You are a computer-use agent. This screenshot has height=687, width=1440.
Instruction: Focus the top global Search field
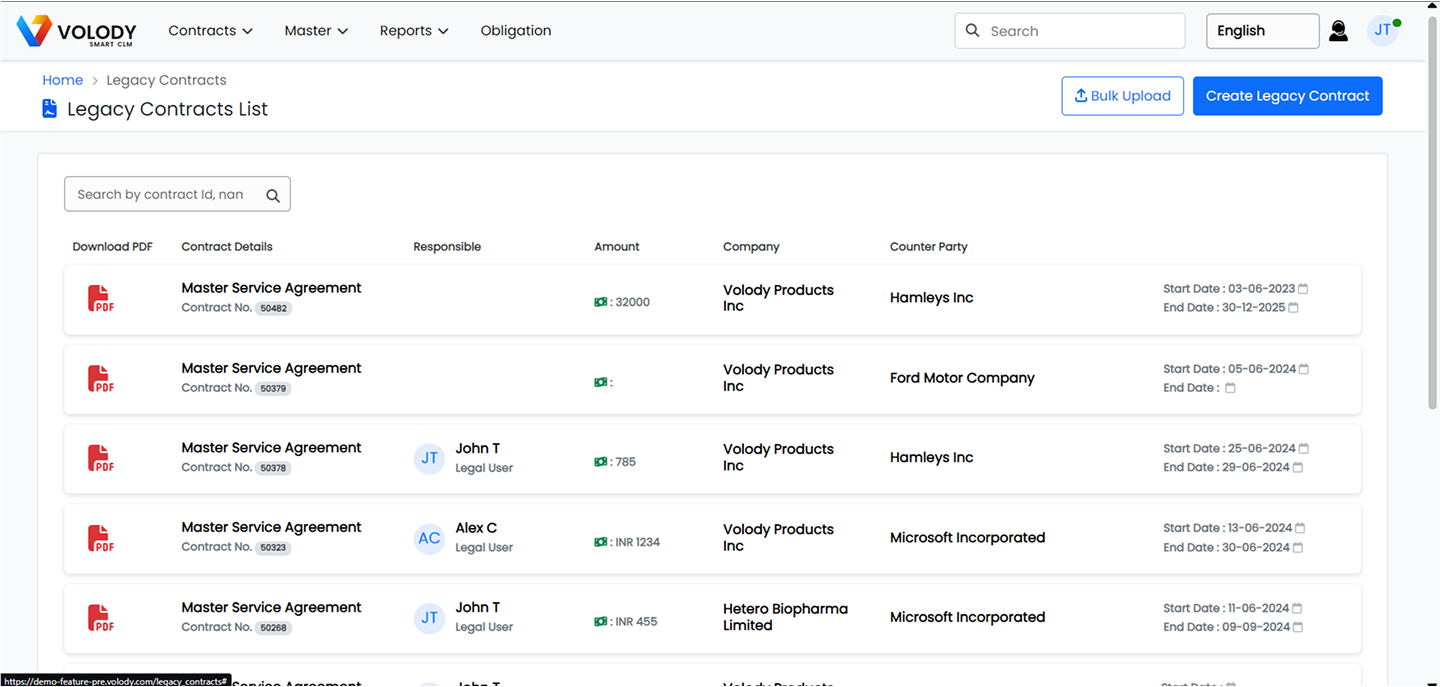(x=1080, y=31)
